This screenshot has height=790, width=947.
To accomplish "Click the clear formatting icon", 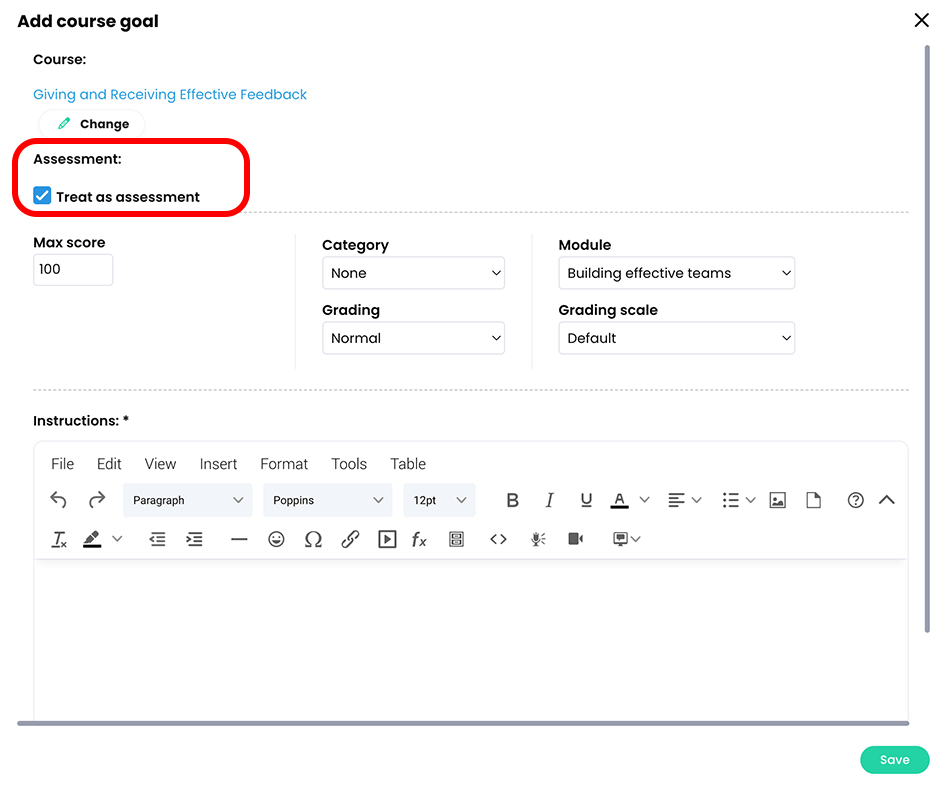I will (59, 539).
